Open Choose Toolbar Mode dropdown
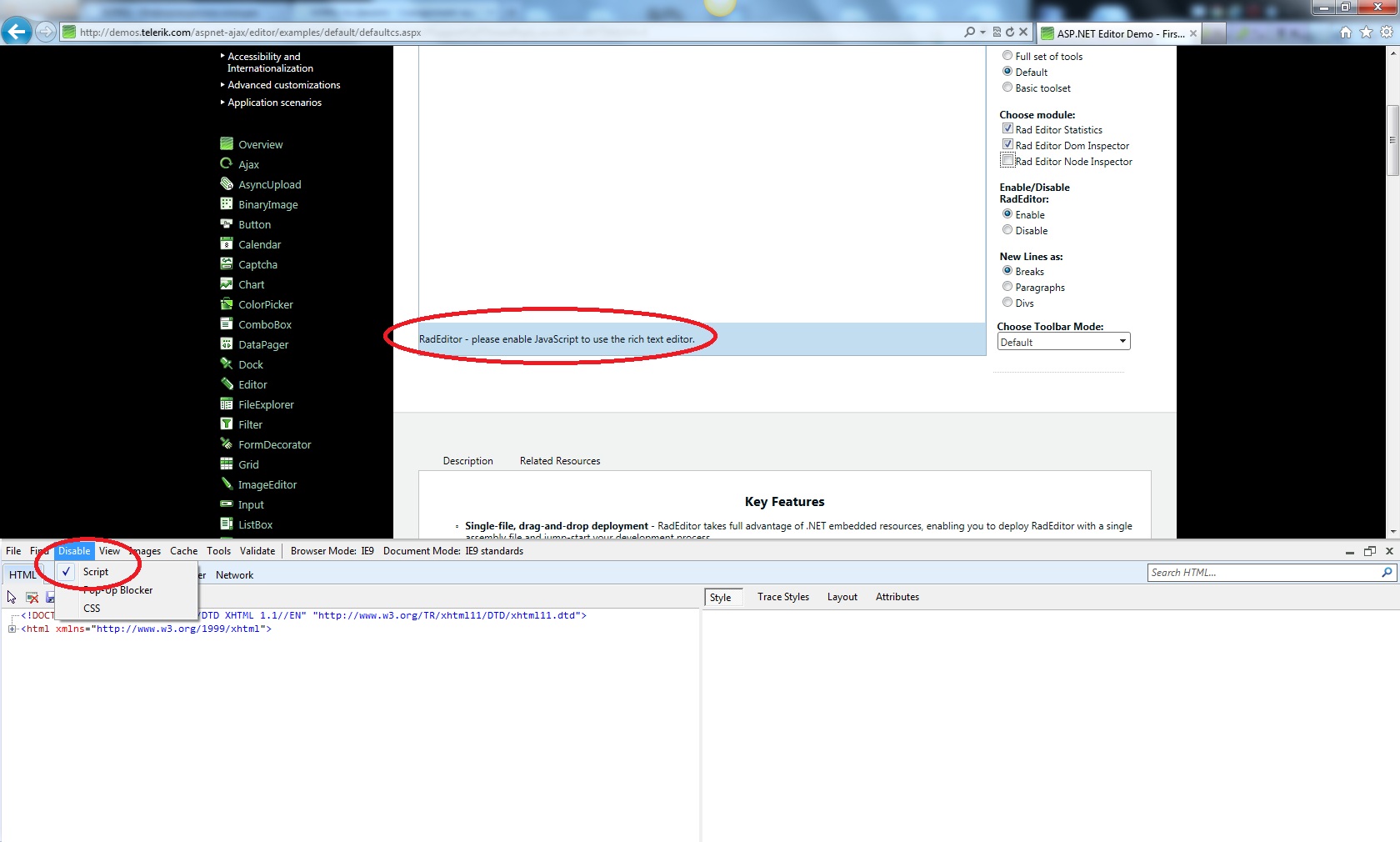This screenshot has height=842, width=1400. (1063, 342)
